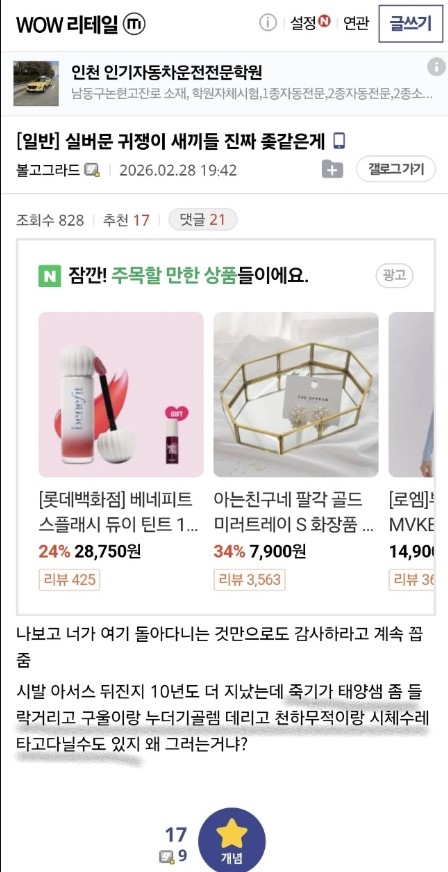The height and width of the screenshot is (872, 448).
Task: Select the Benefit tint product thumbnail
Action: tap(121, 394)
